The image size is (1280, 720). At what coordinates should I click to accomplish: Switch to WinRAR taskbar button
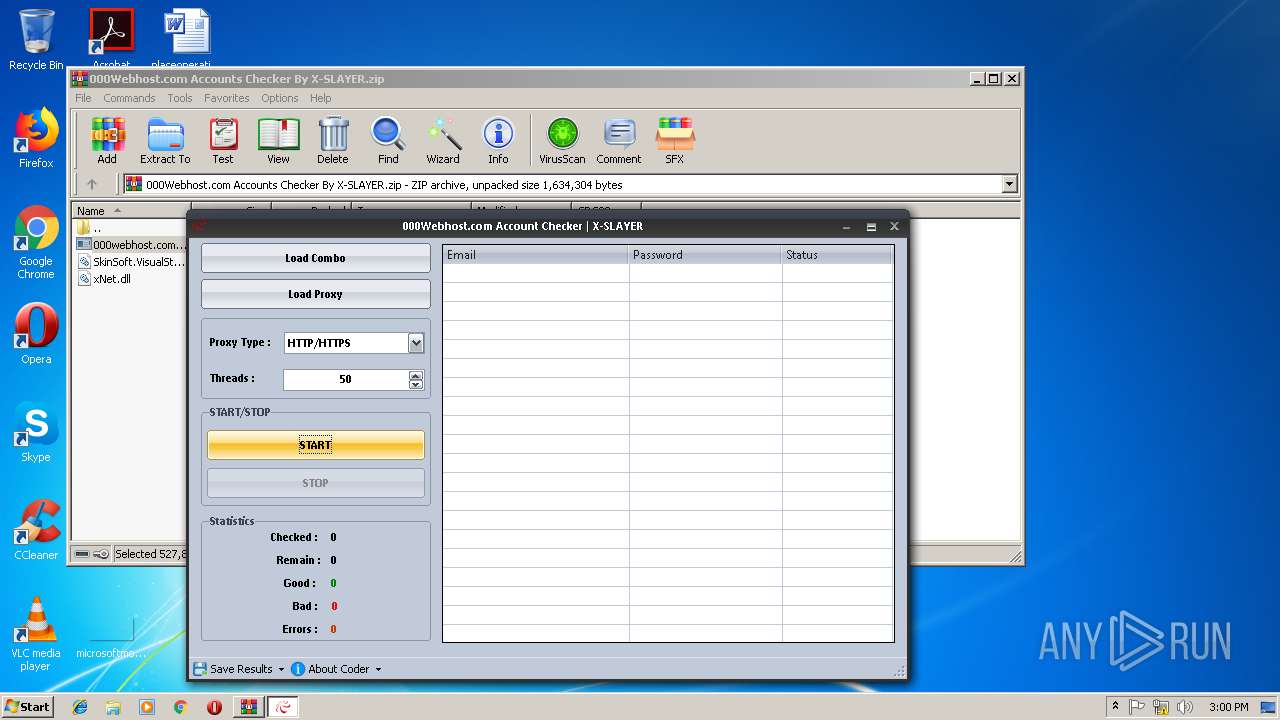click(x=248, y=707)
